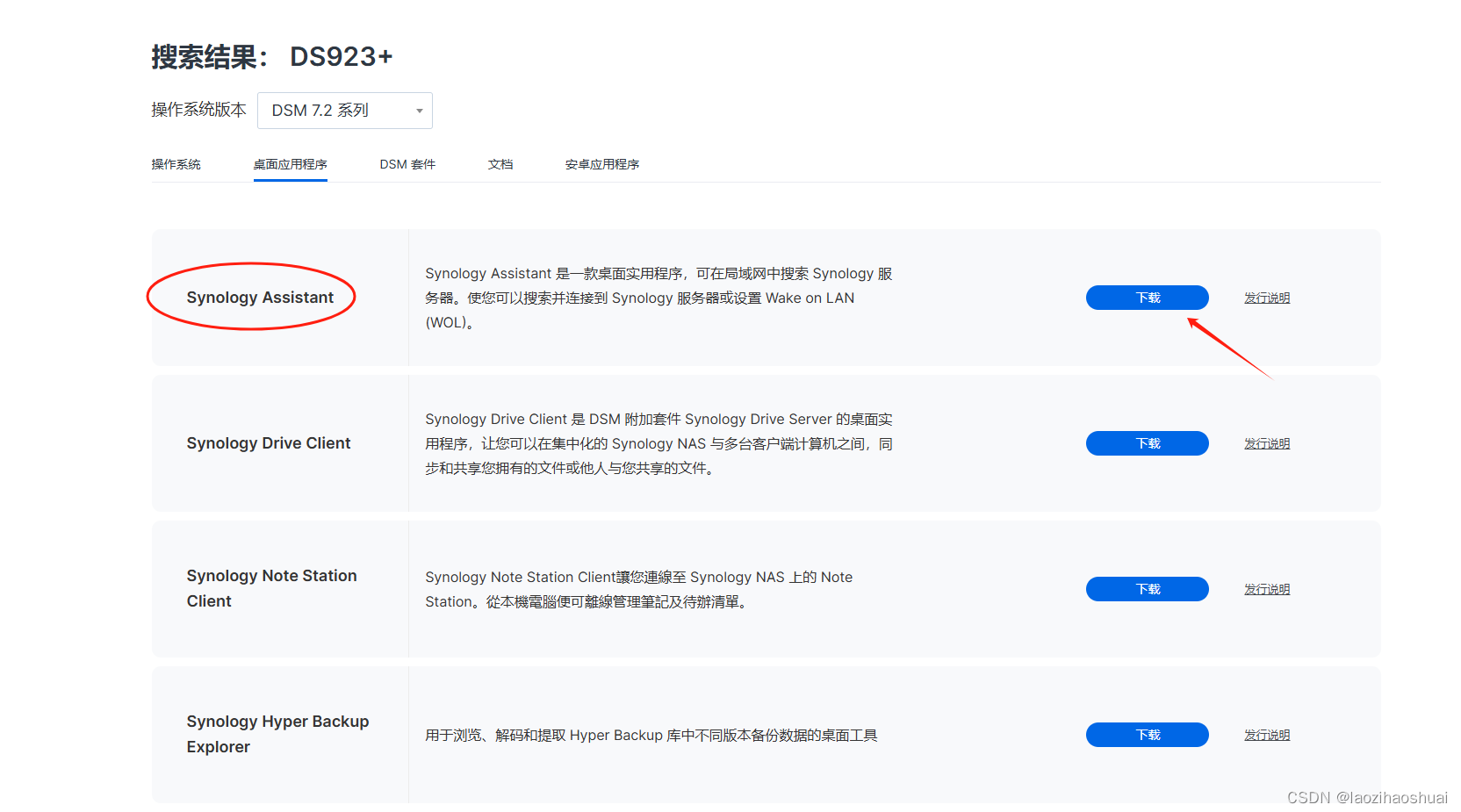This screenshot has width=1461, height=812.
Task: Click the Synology Assistant title
Action: click(x=260, y=298)
